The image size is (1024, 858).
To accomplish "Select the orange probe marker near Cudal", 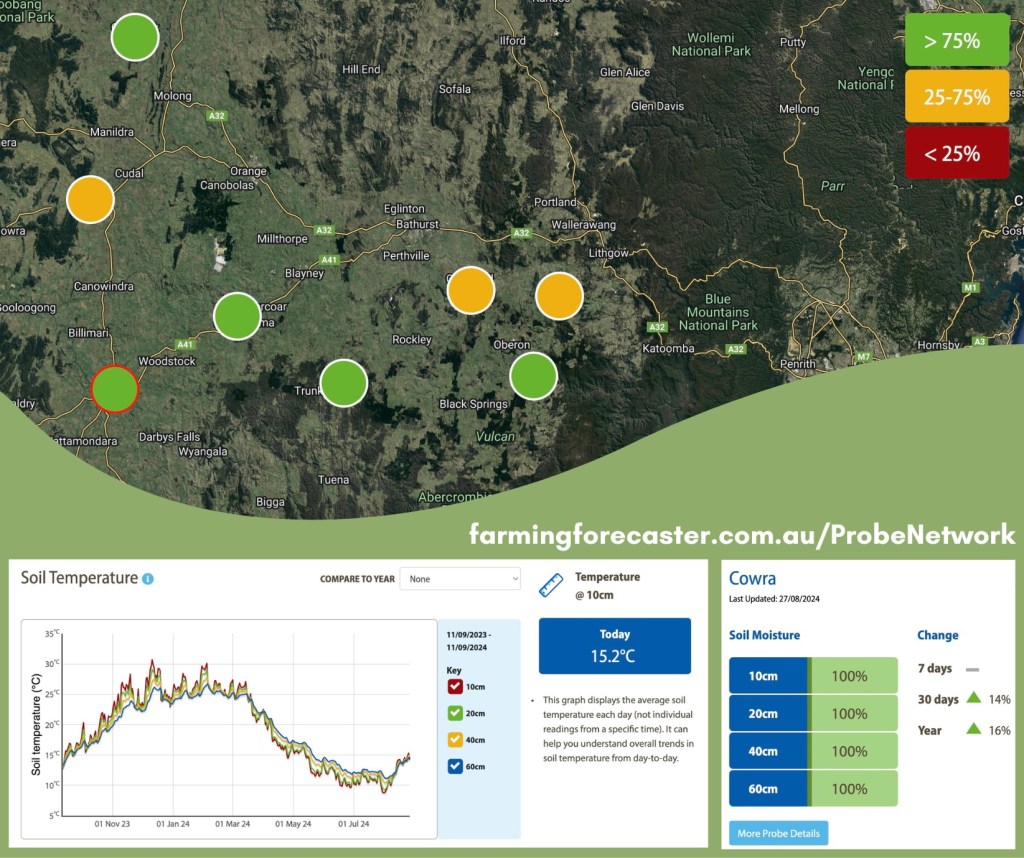I will pos(90,199).
